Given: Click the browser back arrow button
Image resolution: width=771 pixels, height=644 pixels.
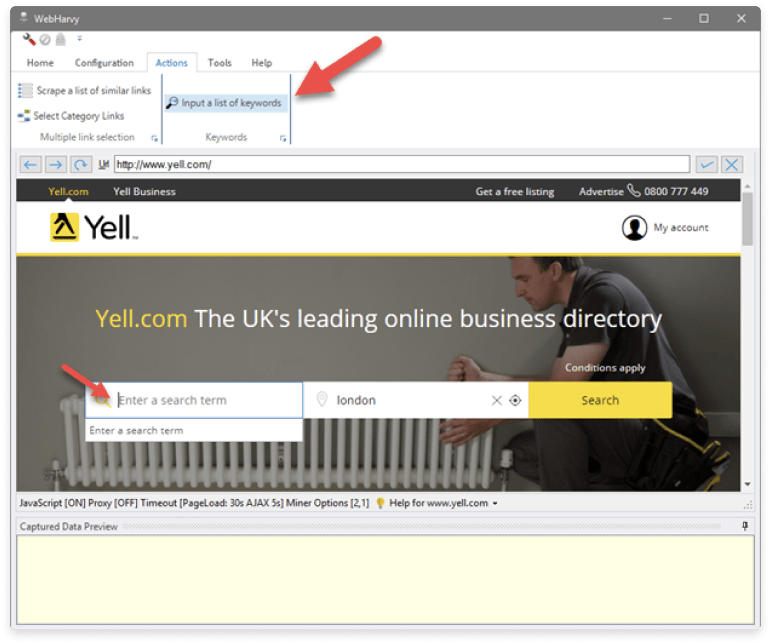Looking at the screenshot, I should point(31,165).
